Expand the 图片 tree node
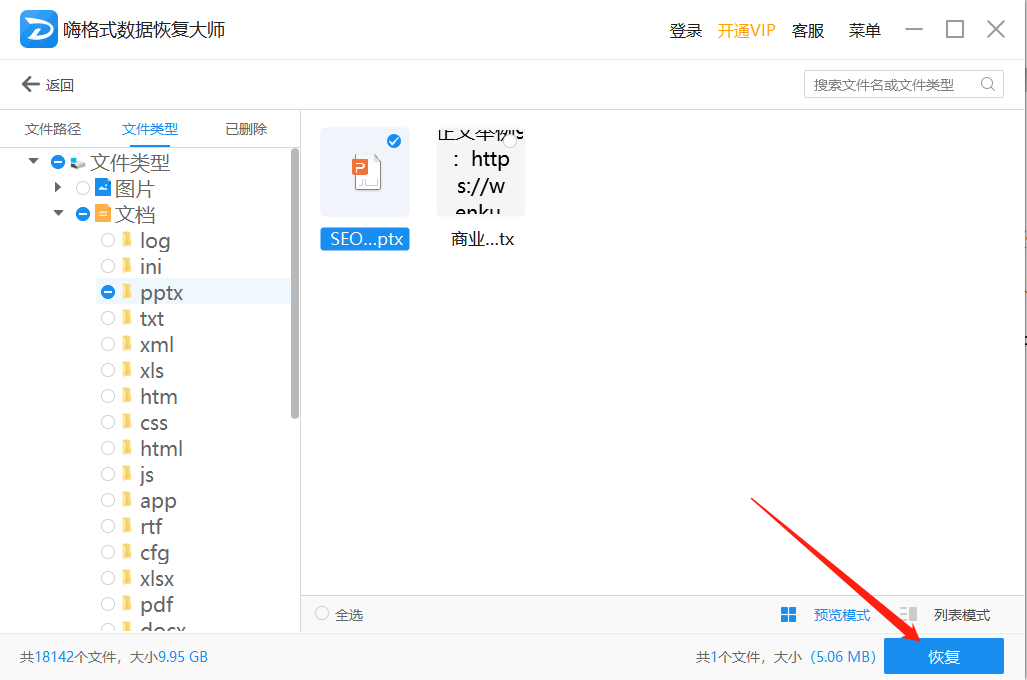The image size is (1027, 680). coord(58,187)
